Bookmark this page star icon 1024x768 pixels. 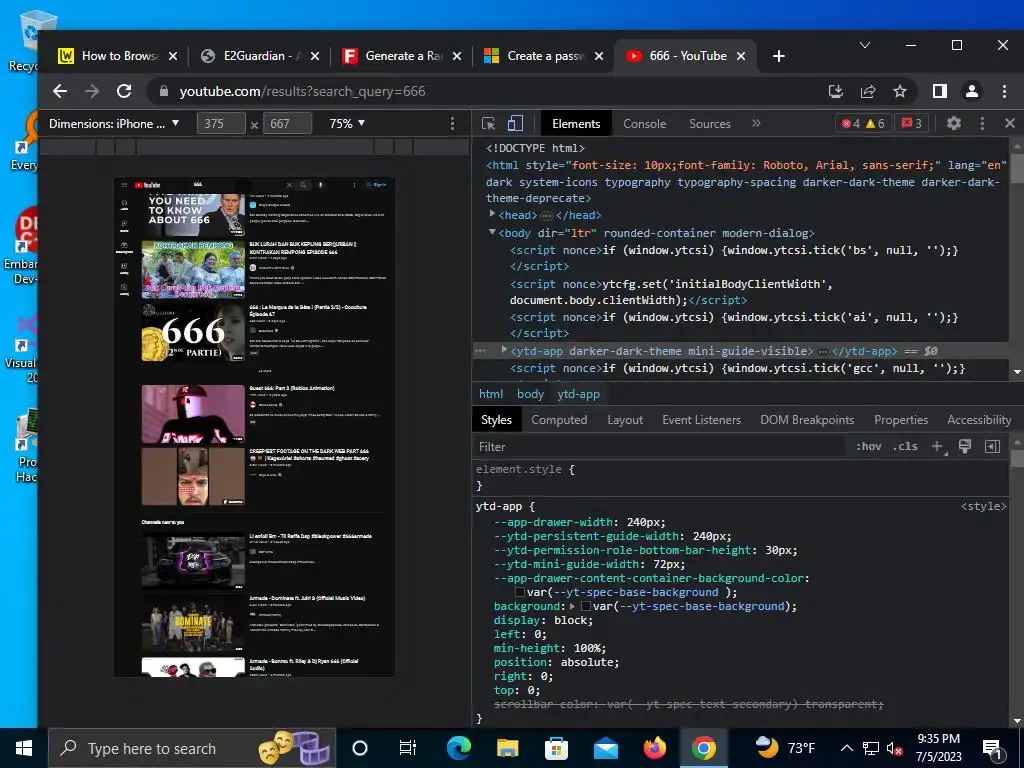(x=900, y=91)
